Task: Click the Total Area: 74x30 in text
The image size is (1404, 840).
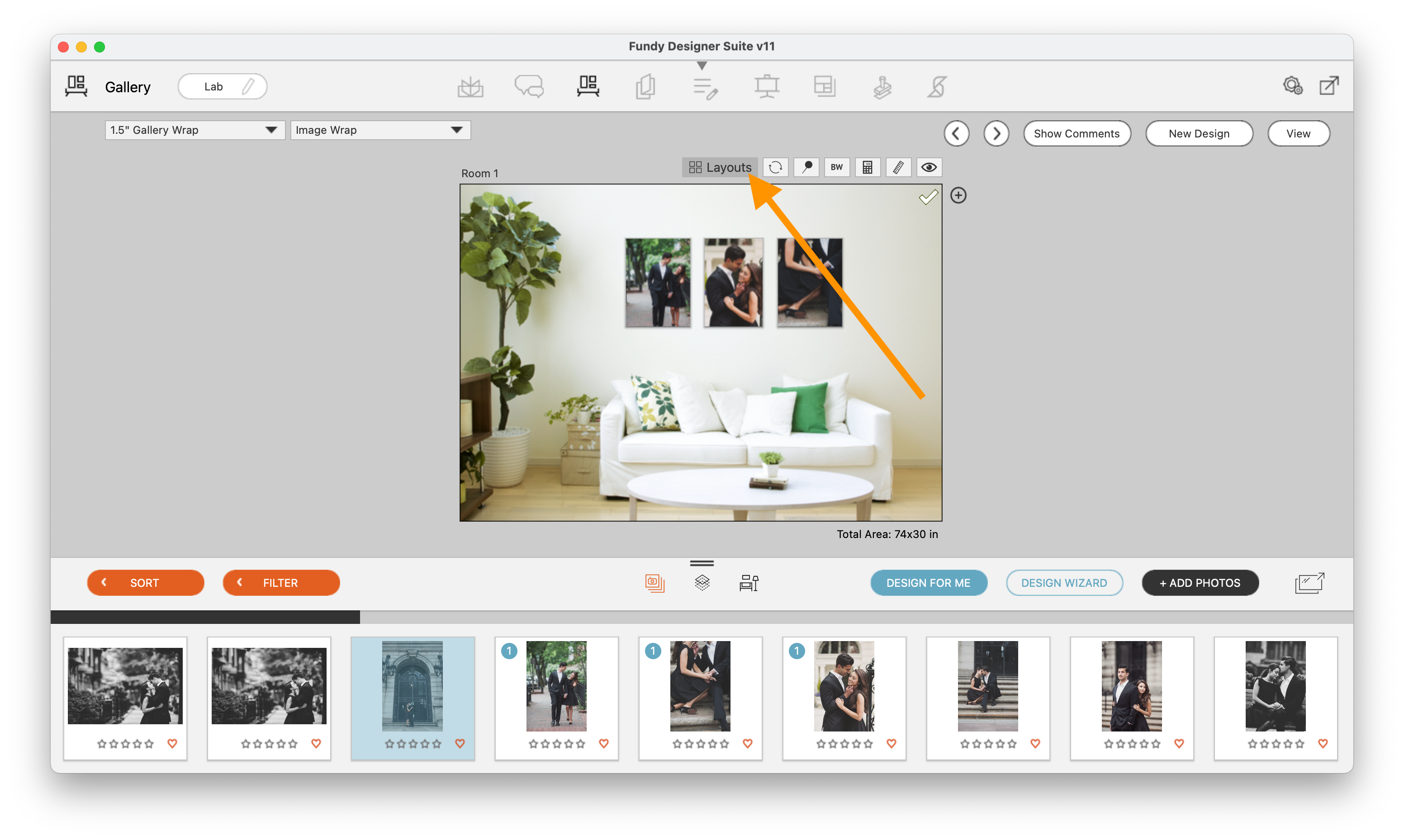Action: 887,534
